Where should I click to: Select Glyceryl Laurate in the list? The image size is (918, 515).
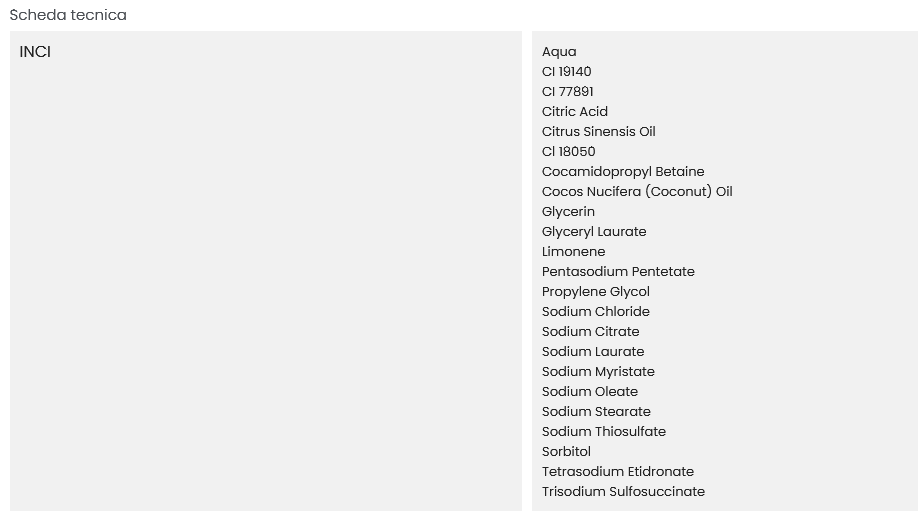click(594, 232)
